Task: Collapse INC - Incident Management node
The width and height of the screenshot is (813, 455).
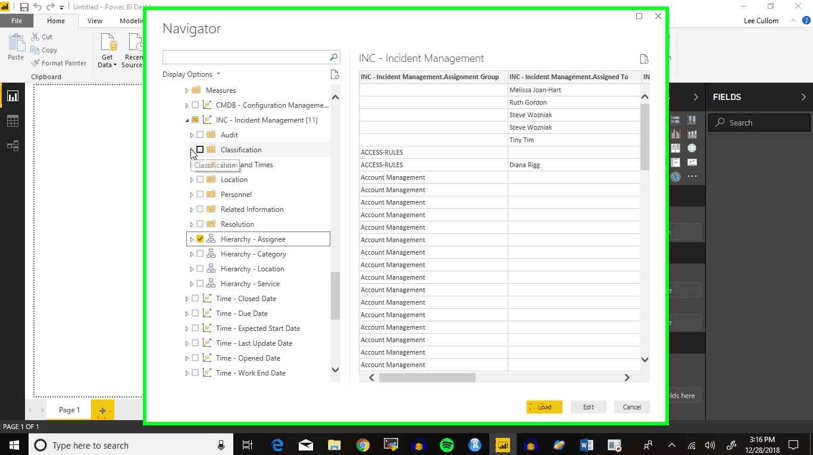Action: (x=187, y=120)
